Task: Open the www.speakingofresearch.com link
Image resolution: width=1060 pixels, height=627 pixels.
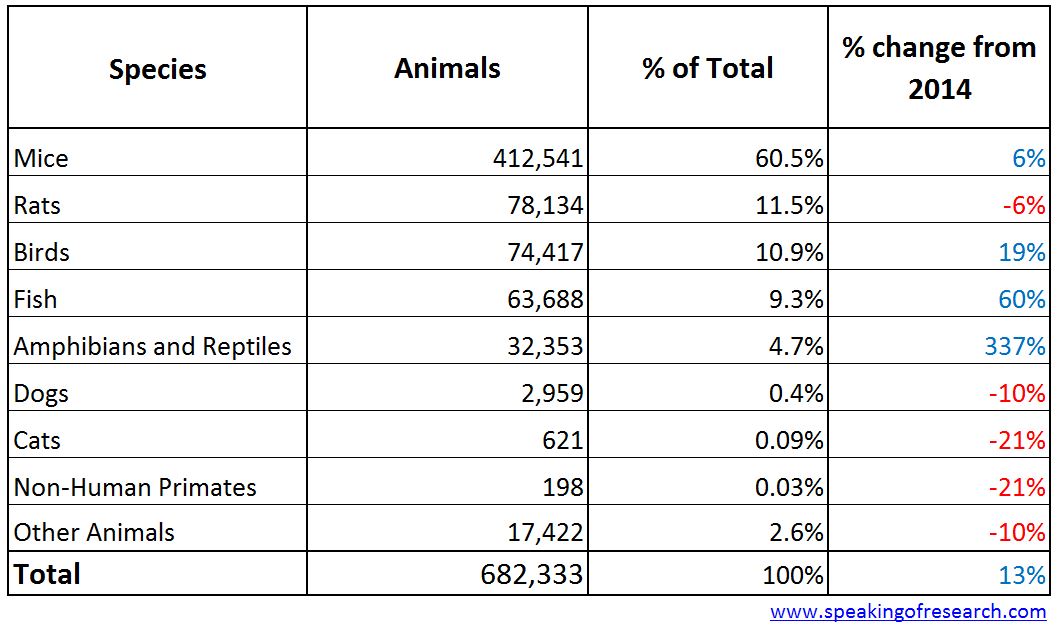Action: pyautogui.click(x=908, y=611)
